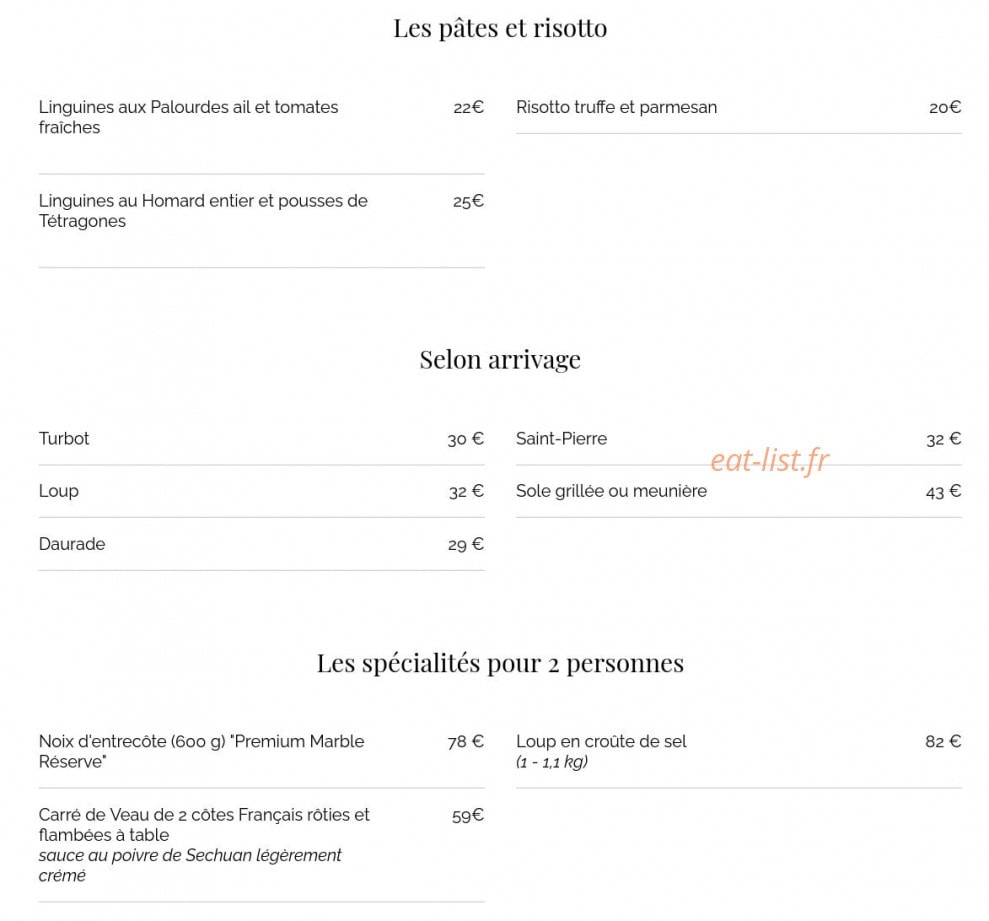Click the eat-list.fr watermark
This screenshot has height=921, width=989.
pos(770,460)
